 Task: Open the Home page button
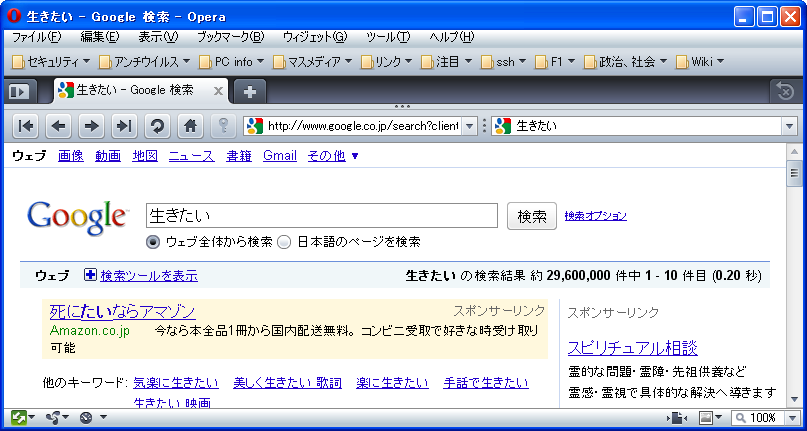pos(190,126)
